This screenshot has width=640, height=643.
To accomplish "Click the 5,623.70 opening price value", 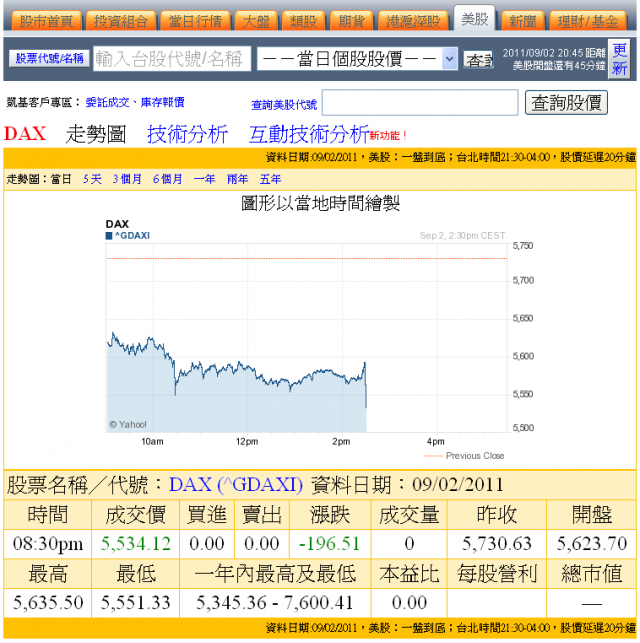I will [591, 544].
